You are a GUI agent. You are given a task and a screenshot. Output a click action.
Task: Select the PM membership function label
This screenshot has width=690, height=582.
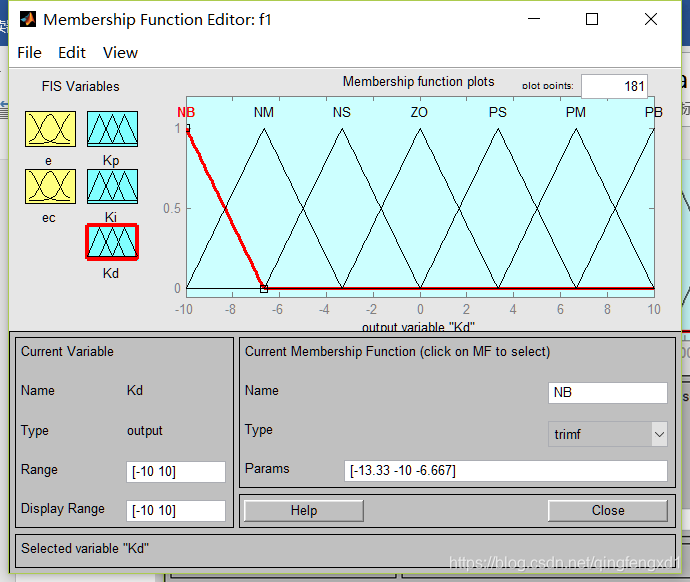[x=576, y=112]
